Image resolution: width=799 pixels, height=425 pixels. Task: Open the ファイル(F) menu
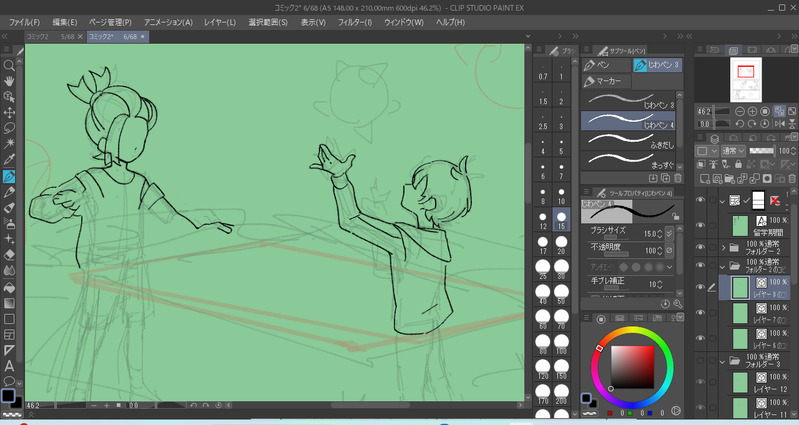coord(24,22)
